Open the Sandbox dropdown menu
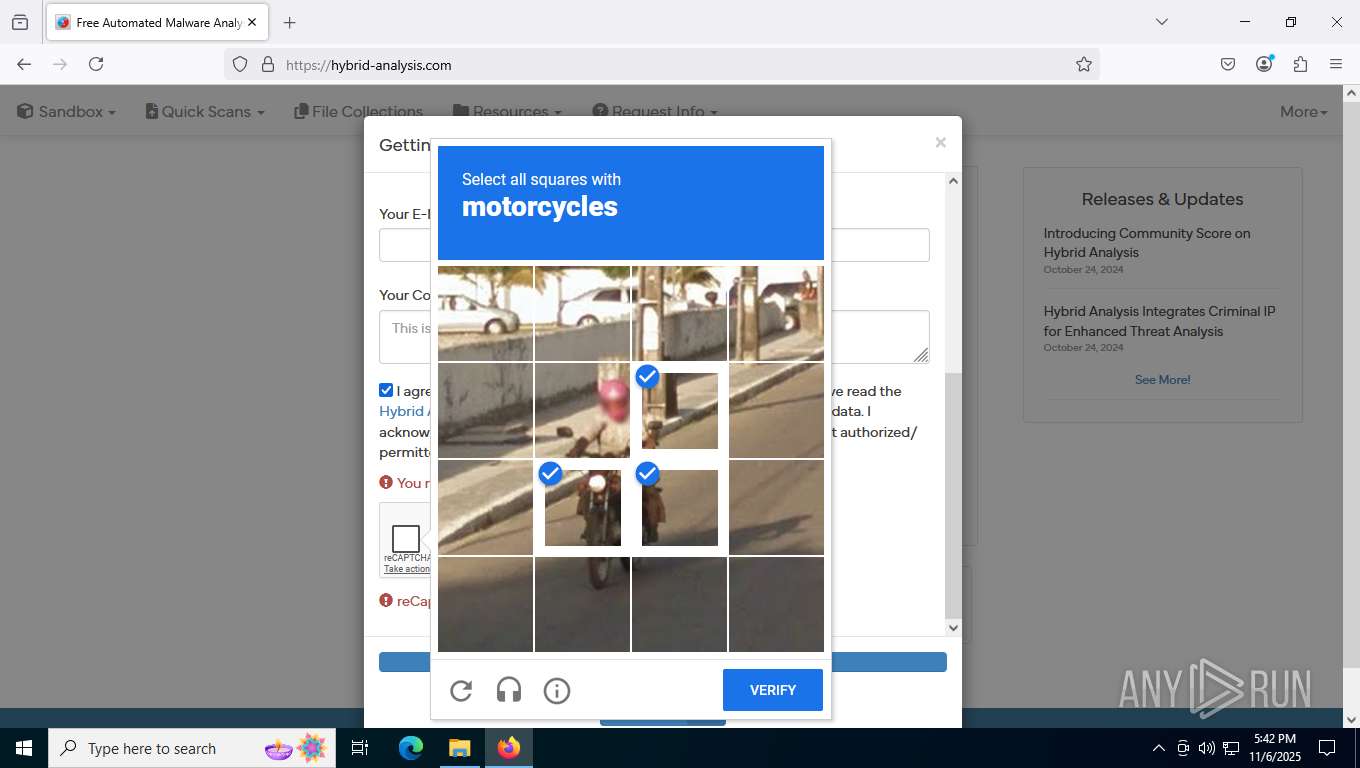 point(66,112)
